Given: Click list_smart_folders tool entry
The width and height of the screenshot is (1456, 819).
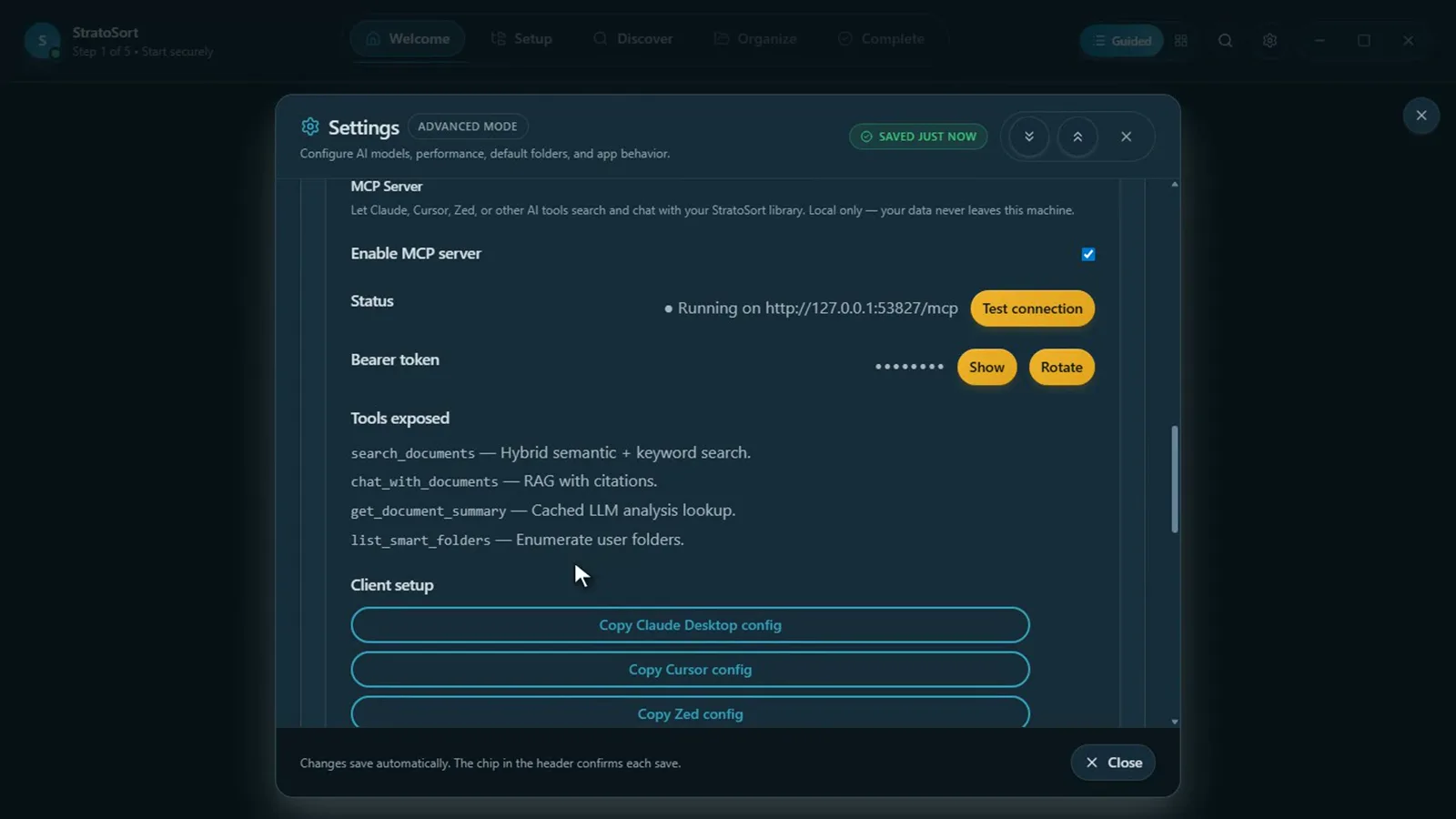Looking at the screenshot, I should 517,540.
